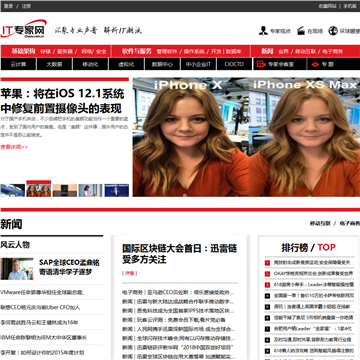Image resolution: width=360 pixels, height=360 pixels.
Task: Select the fifth blue carousel thumbnail
Action: pos(117,190)
